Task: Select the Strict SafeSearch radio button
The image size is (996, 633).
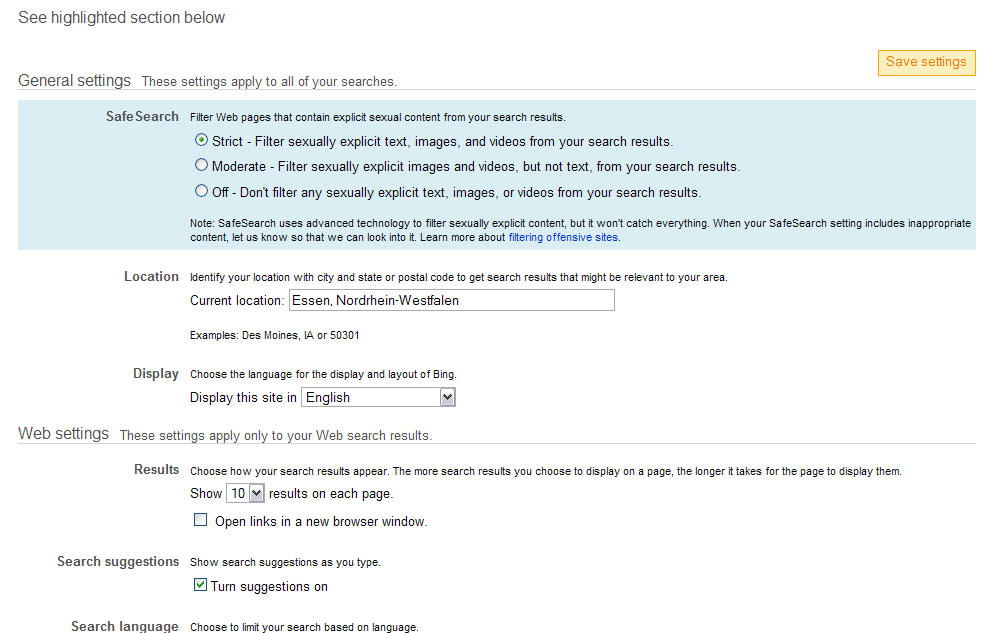Action: 201,140
